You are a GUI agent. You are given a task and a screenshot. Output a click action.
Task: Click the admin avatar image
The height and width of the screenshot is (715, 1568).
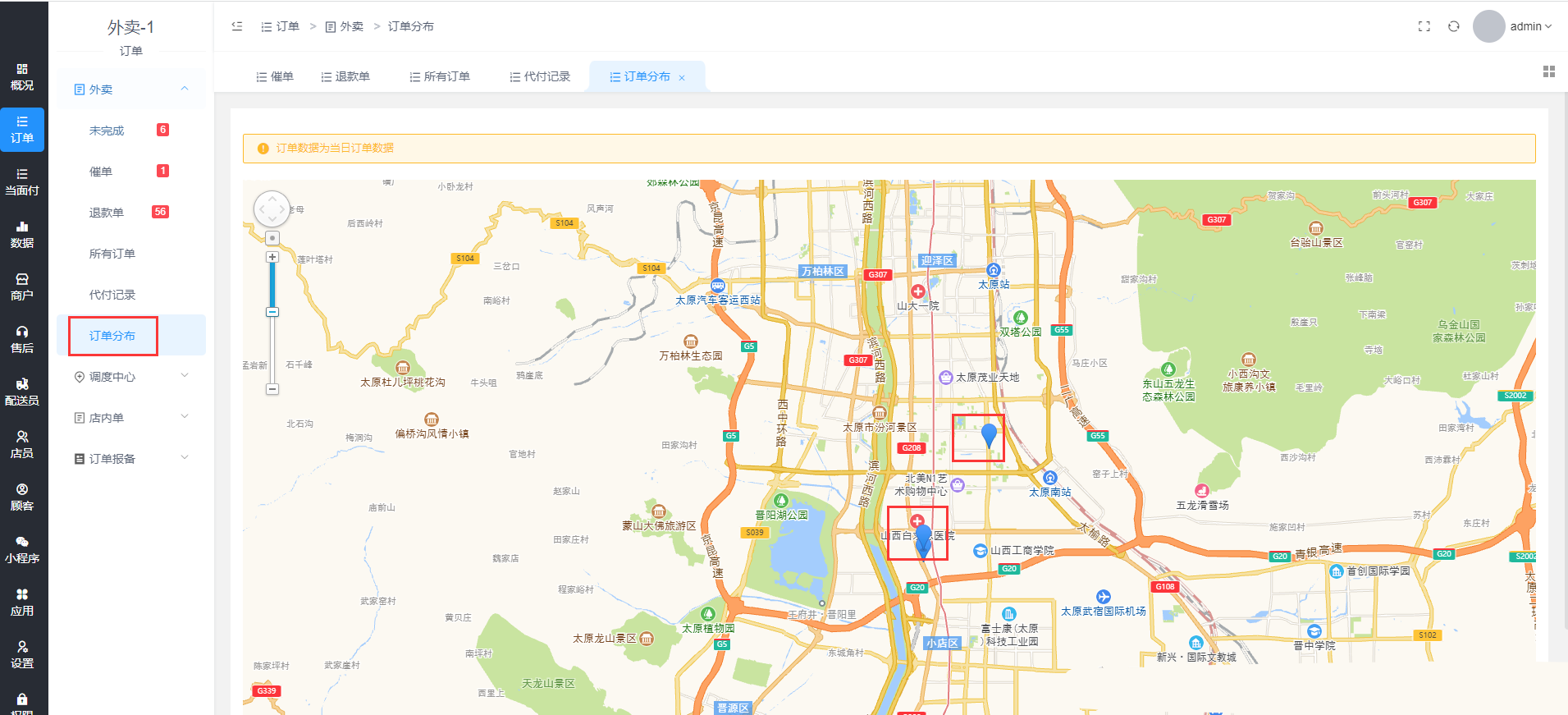[1488, 26]
